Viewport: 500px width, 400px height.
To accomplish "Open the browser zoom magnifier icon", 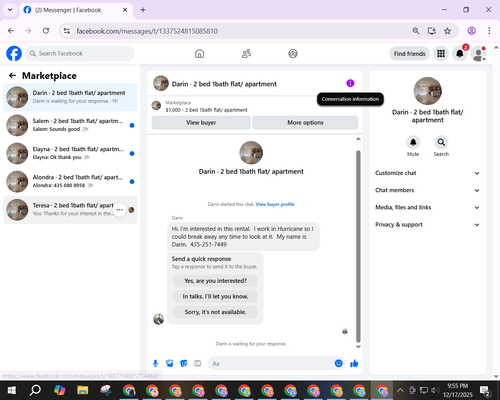I will tap(416, 31).
